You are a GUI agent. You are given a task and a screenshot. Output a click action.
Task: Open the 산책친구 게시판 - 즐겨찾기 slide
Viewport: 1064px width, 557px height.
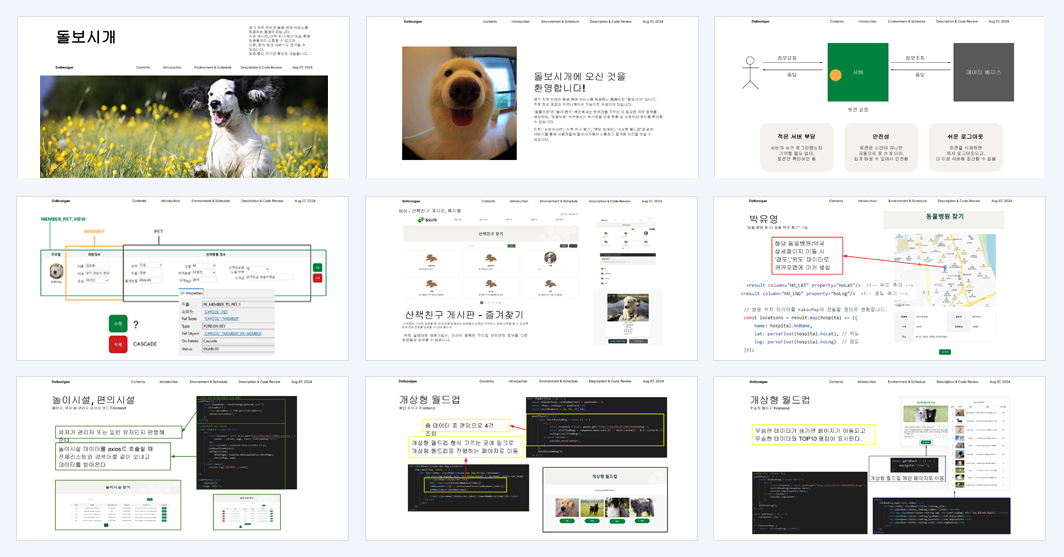(x=531, y=278)
